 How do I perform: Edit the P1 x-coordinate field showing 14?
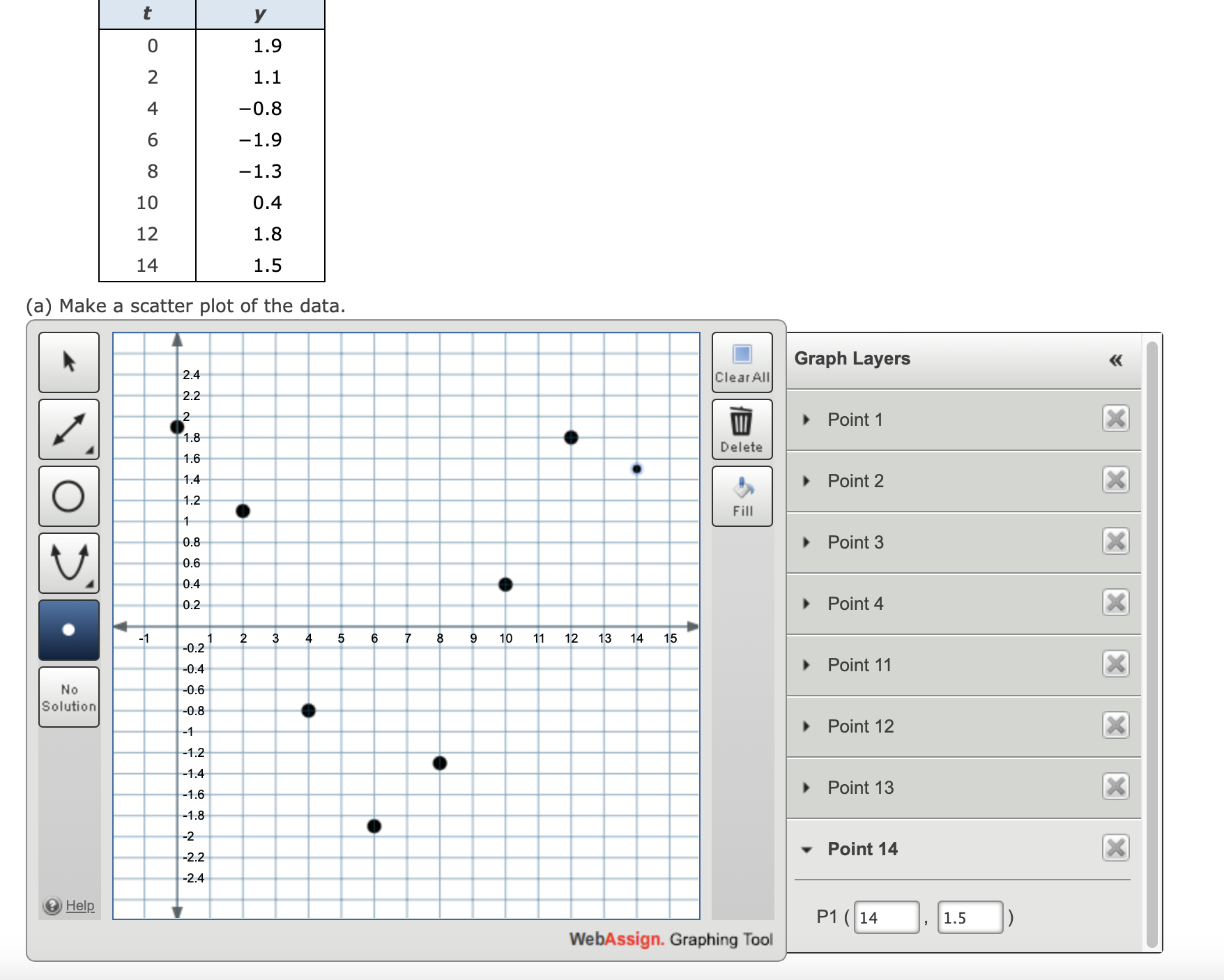(x=886, y=917)
